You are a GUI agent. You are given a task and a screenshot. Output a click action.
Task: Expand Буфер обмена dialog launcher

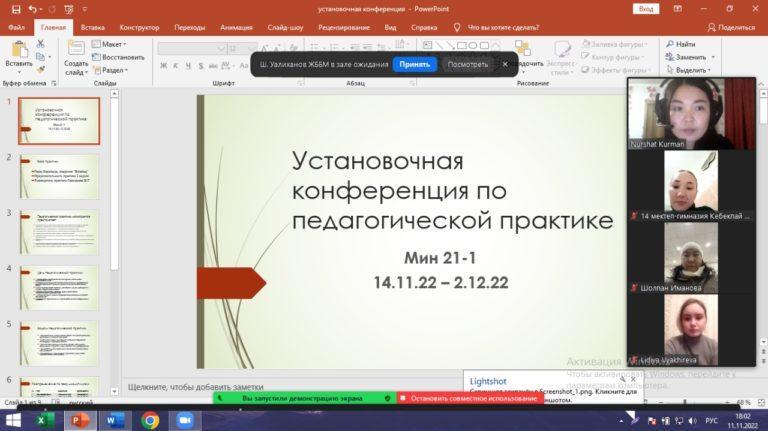coord(54,83)
